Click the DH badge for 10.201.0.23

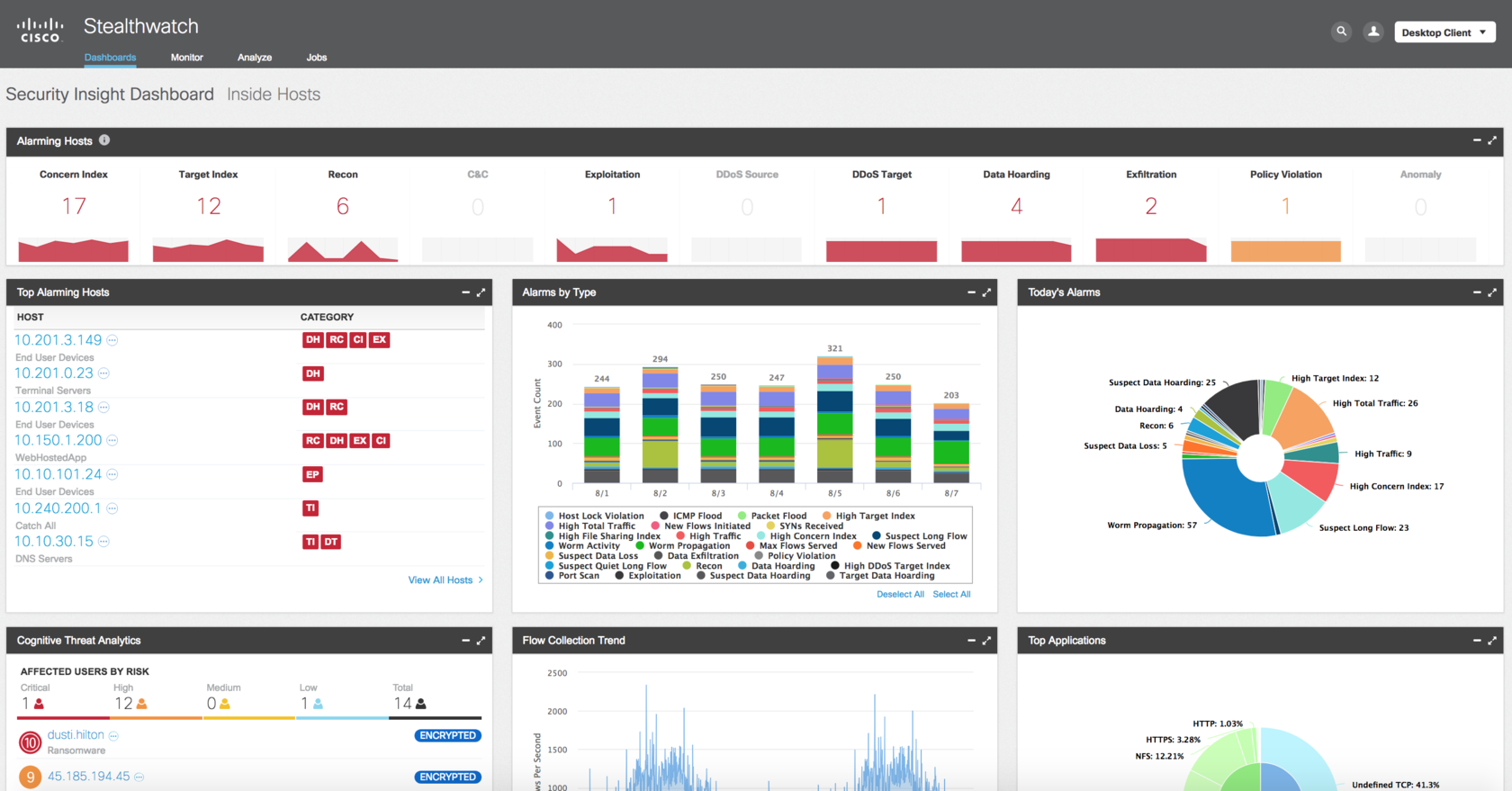(312, 373)
